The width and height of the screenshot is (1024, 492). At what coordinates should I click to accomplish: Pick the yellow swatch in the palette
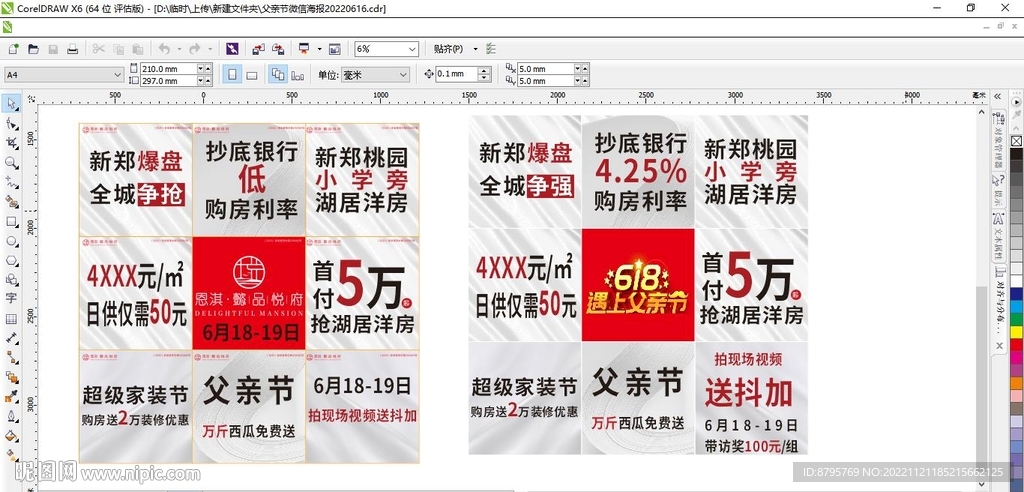[1016, 331]
